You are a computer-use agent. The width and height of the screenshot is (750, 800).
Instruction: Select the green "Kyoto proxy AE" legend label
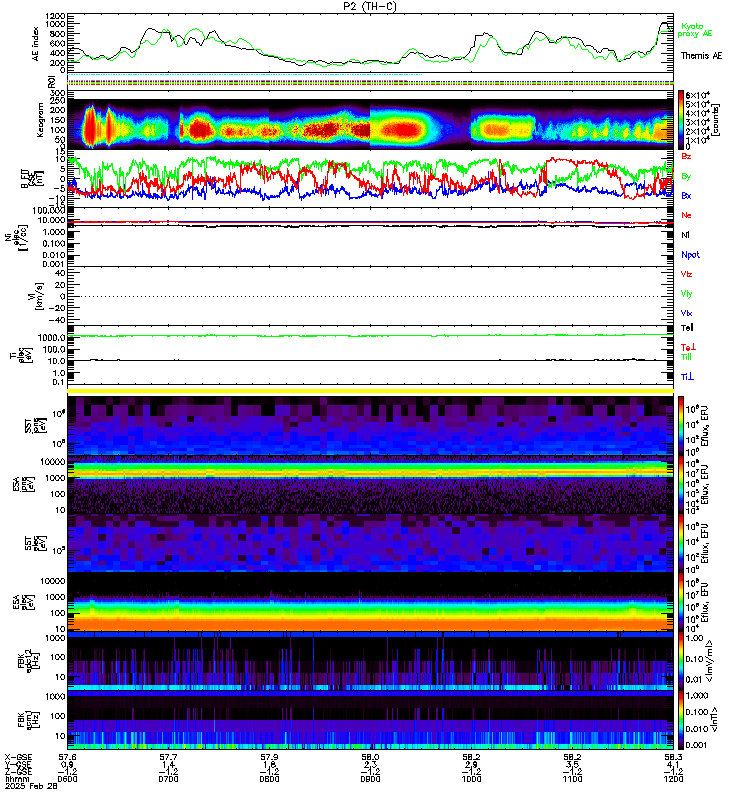(694, 30)
